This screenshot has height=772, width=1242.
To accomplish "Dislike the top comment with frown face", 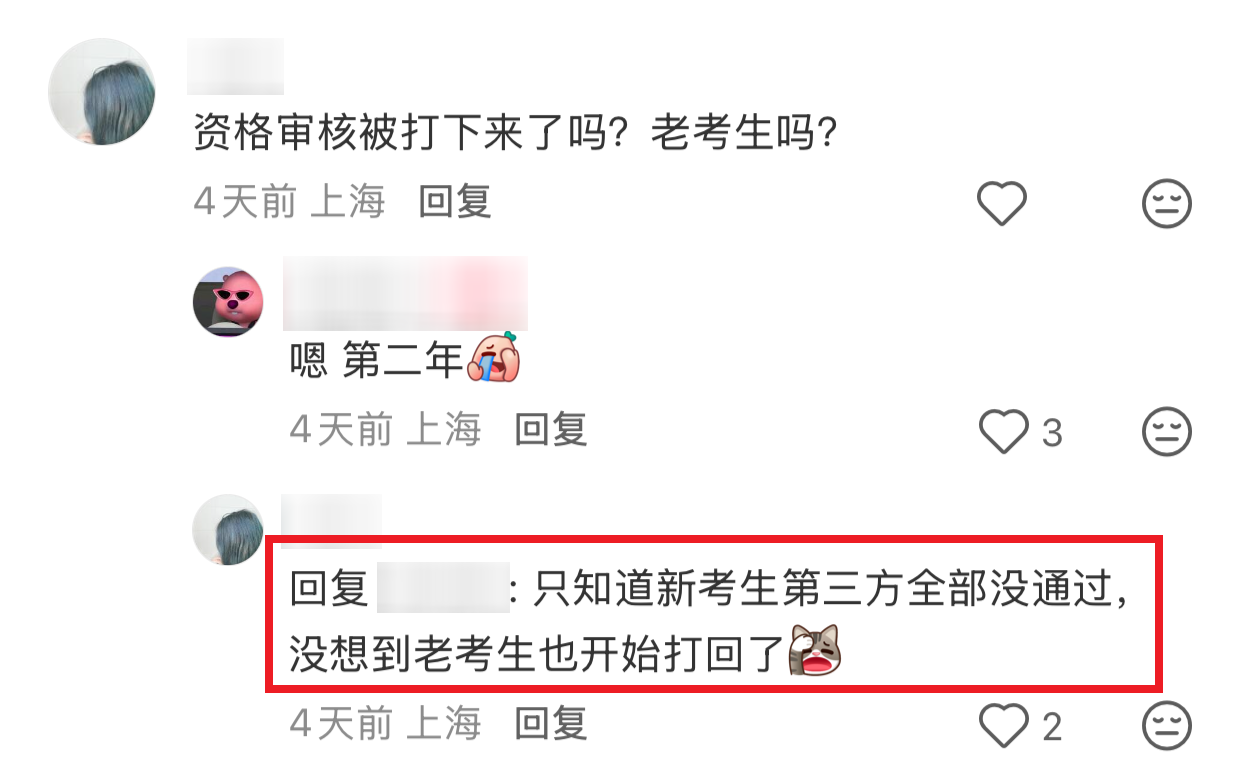I will (x=1167, y=204).
